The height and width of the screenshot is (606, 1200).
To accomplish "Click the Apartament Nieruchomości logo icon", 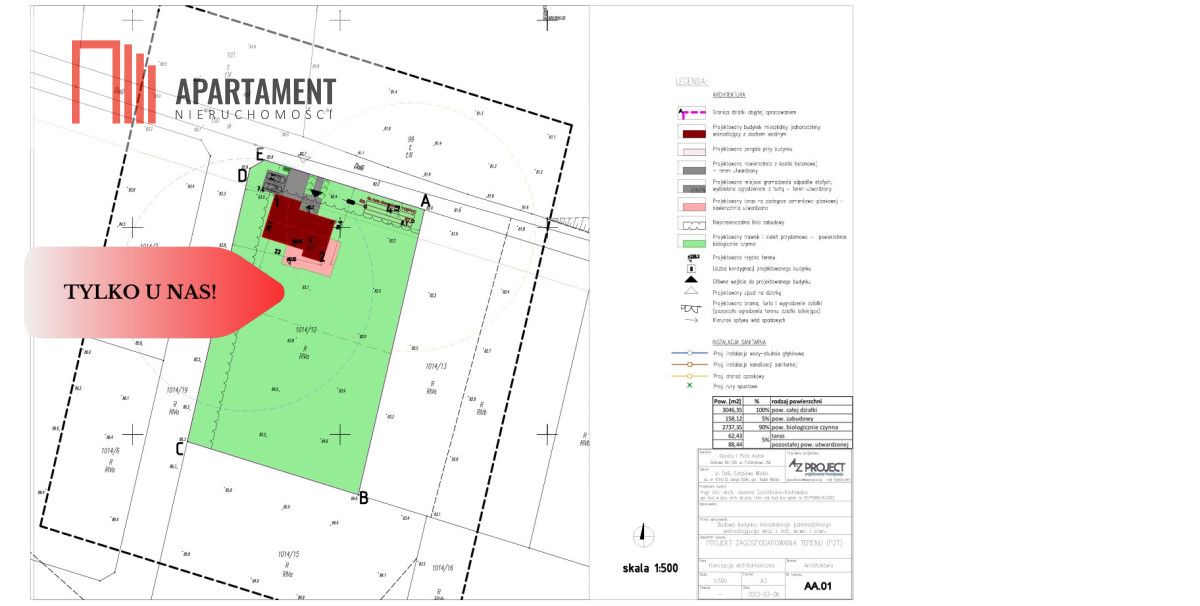I will coord(113,82).
